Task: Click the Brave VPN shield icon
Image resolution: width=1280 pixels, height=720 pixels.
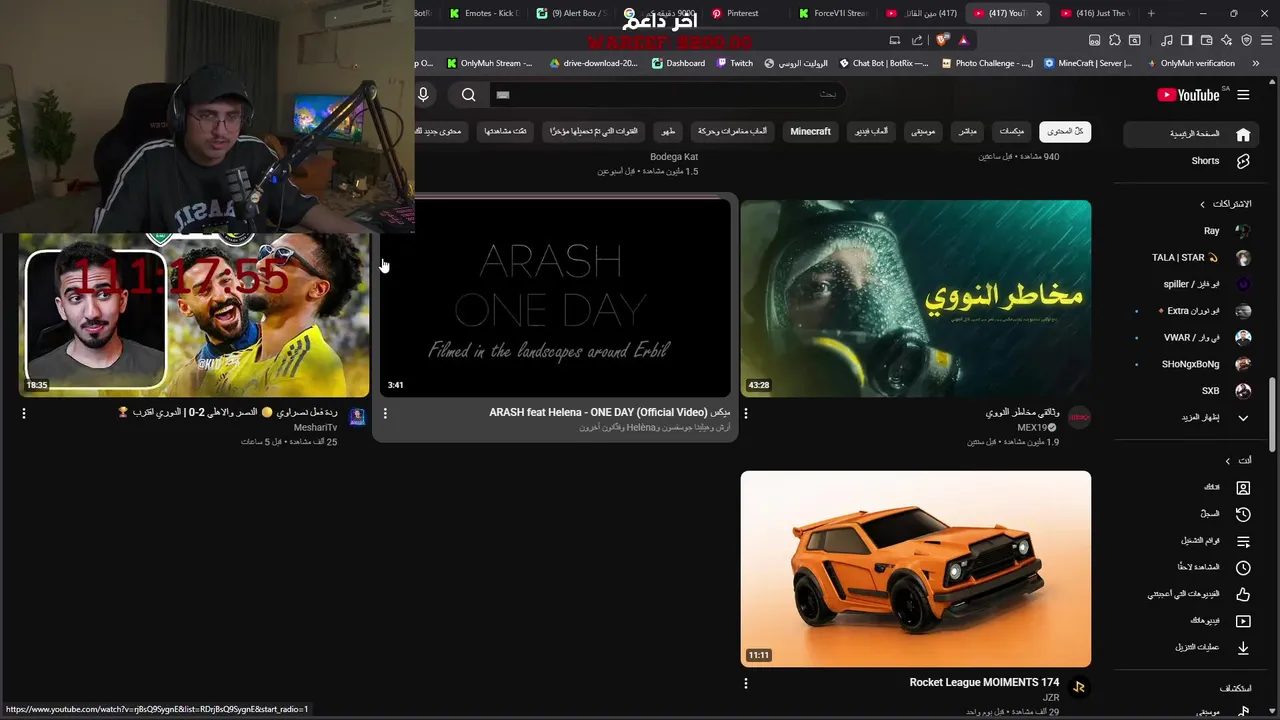Action: click(1246, 40)
